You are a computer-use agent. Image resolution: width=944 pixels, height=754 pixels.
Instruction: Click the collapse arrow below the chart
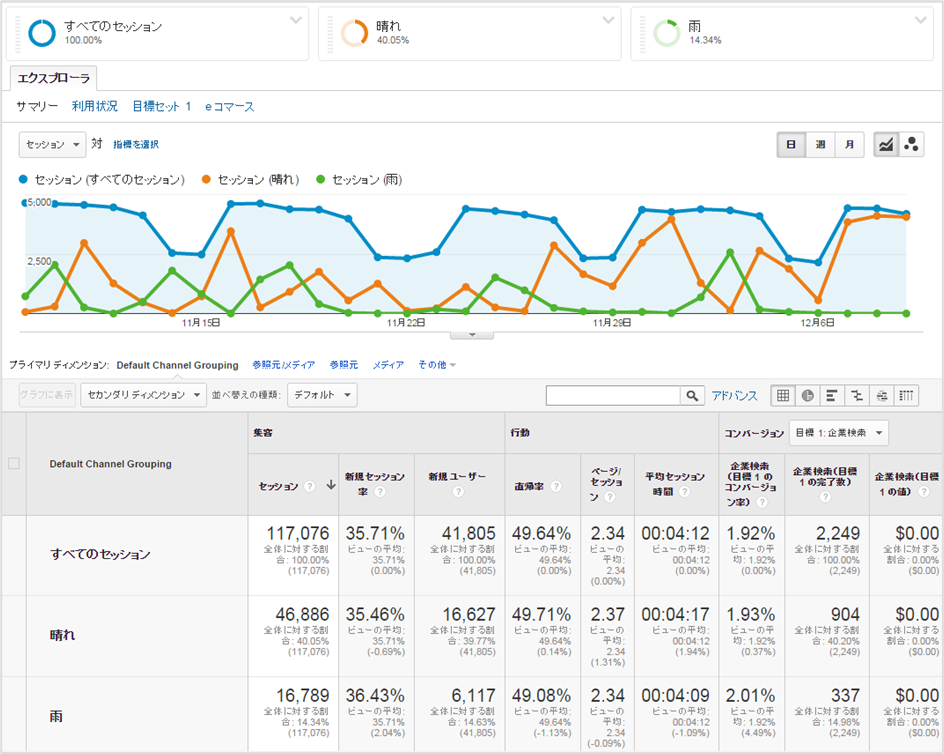pyautogui.click(x=472, y=335)
